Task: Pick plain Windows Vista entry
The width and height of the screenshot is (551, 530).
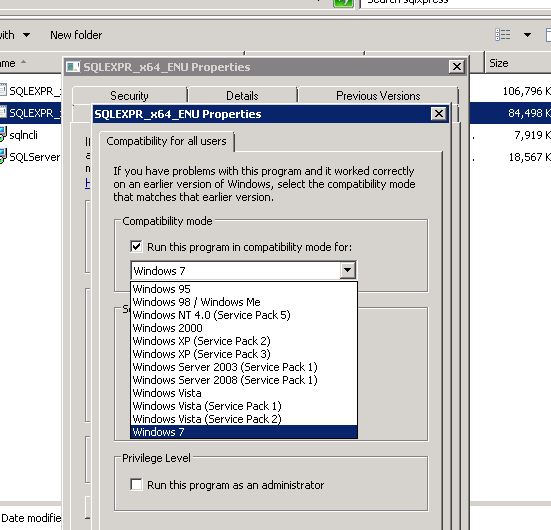Action: click(244, 393)
